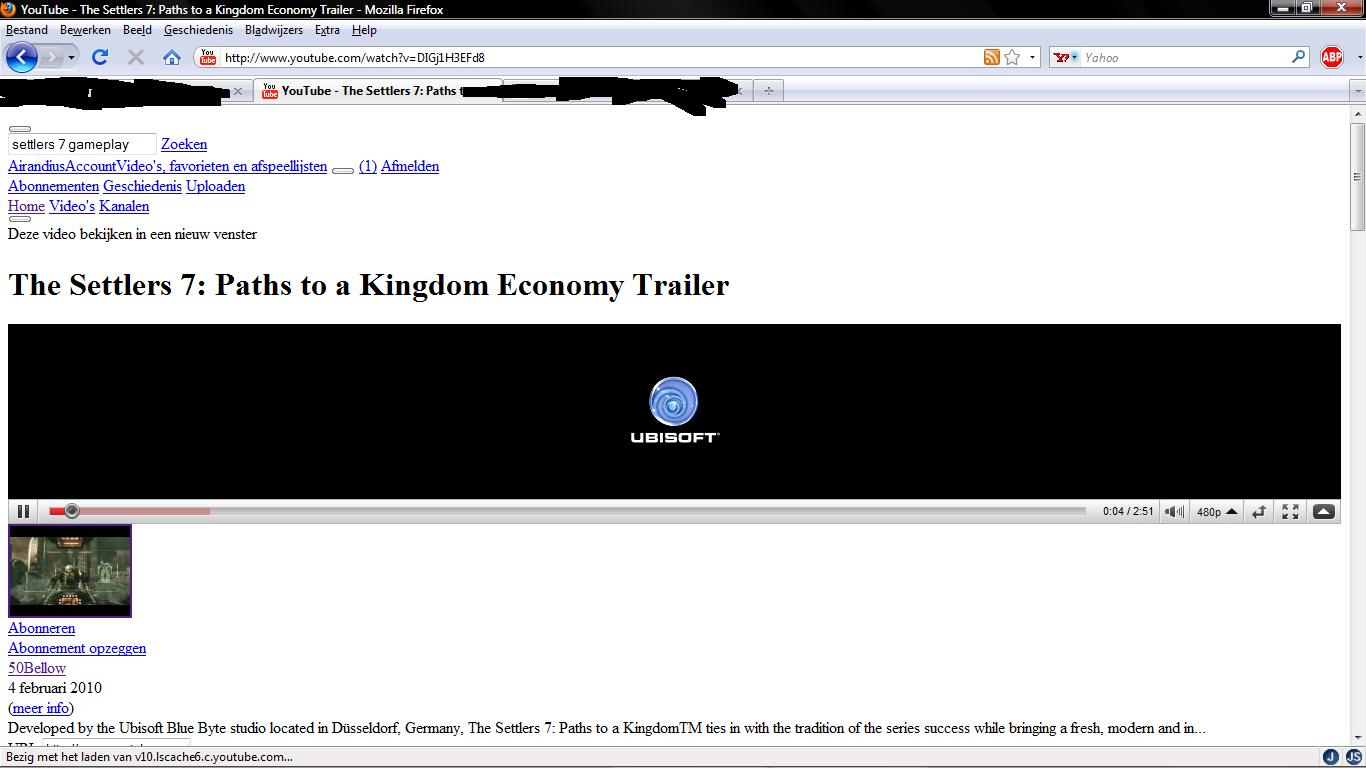Image resolution: width=1366 pixels, height=768 pixels.
Task: Open the Bestand menu
Action: tap(27, 30)
